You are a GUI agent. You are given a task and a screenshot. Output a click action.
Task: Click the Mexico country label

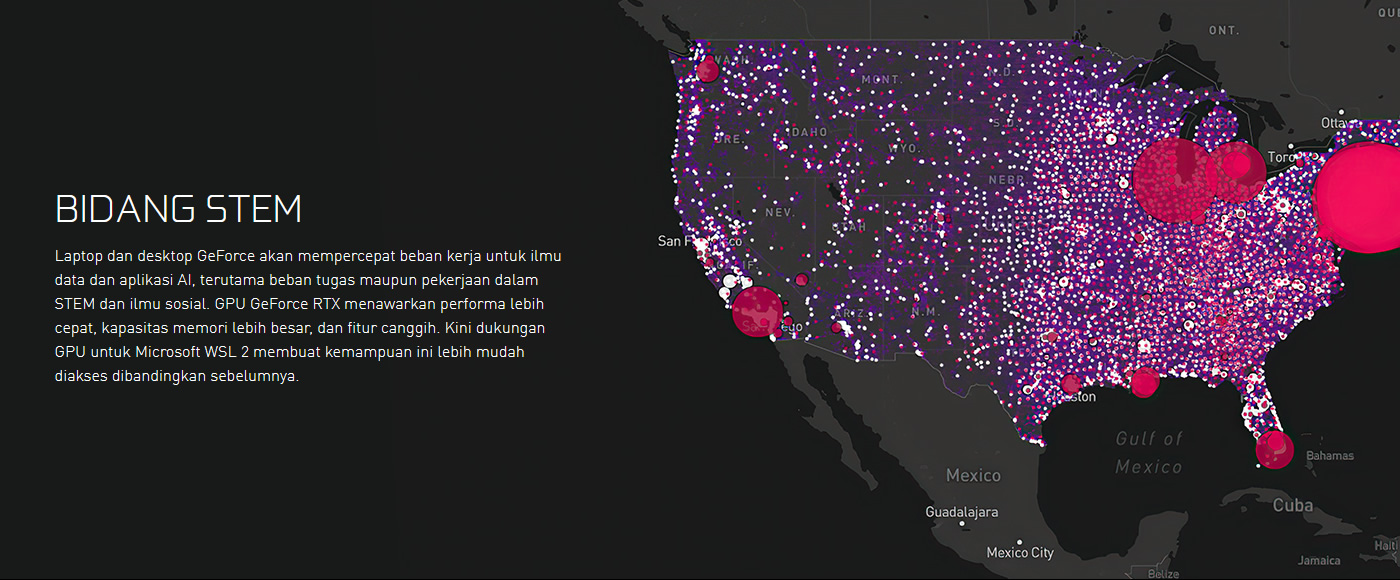(x=973, y=475)
